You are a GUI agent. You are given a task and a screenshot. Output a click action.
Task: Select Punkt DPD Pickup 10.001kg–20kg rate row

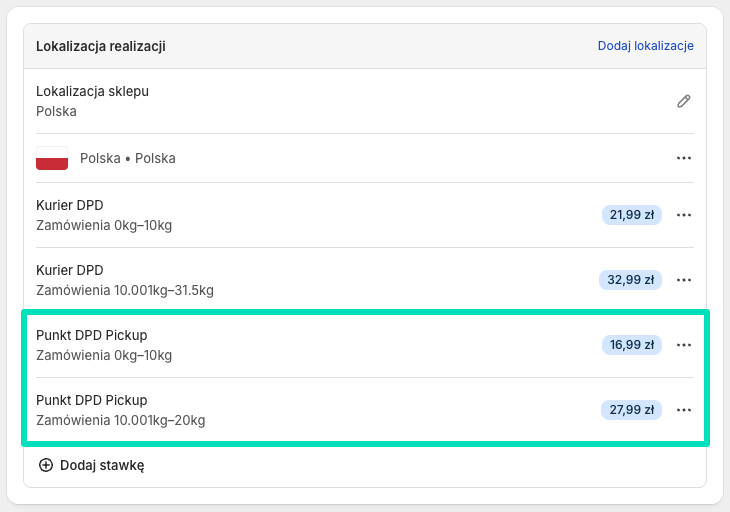[120, 410]
